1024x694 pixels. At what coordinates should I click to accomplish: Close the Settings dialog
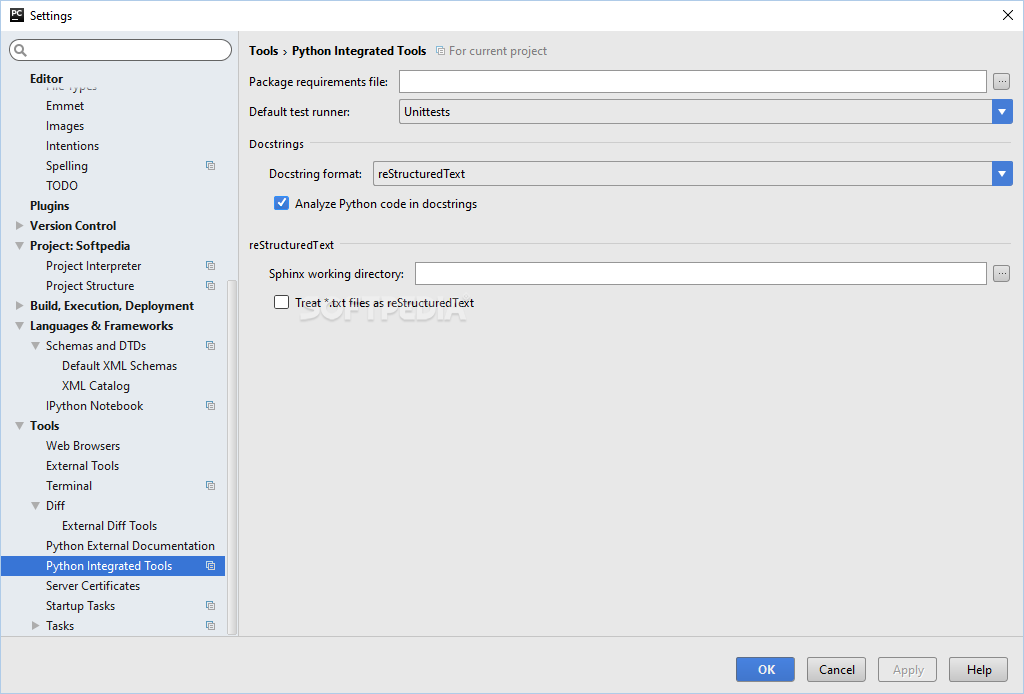[x=1008, y=15]
